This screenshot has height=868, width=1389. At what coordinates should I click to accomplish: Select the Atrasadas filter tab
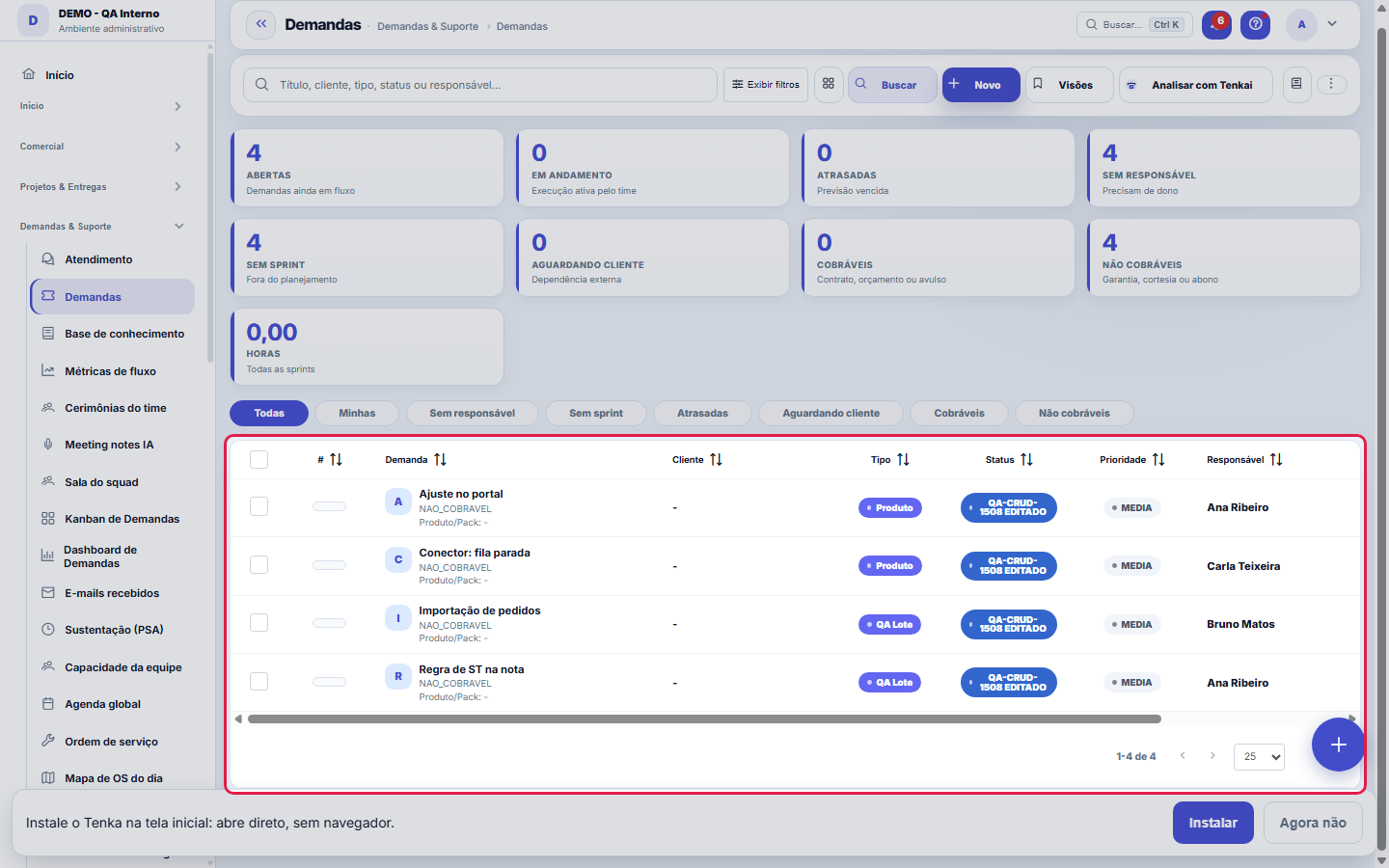[x=702, y=413]
